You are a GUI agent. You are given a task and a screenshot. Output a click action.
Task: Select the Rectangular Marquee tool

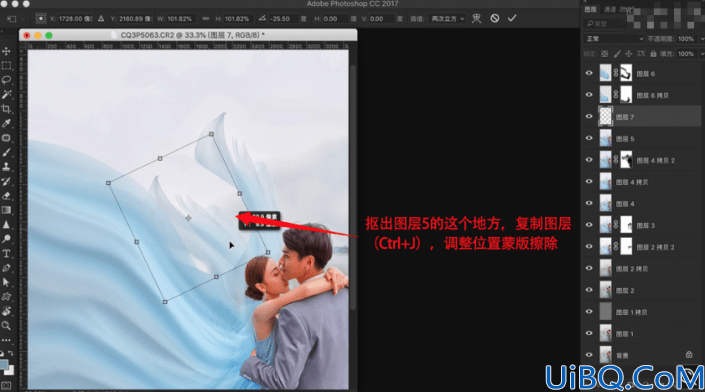point(6,66)
